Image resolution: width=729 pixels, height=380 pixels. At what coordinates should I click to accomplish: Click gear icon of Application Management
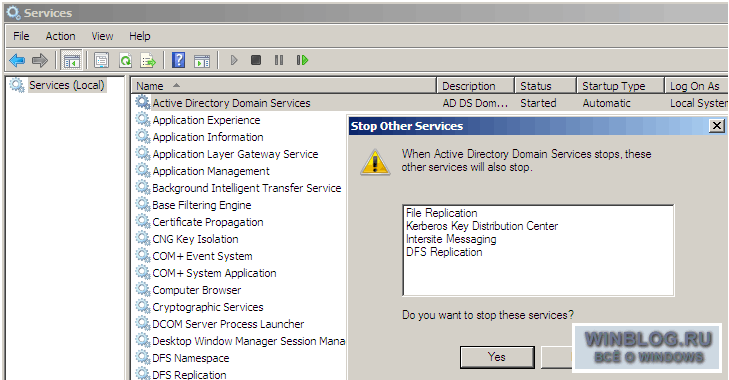(x=143, y=171)
